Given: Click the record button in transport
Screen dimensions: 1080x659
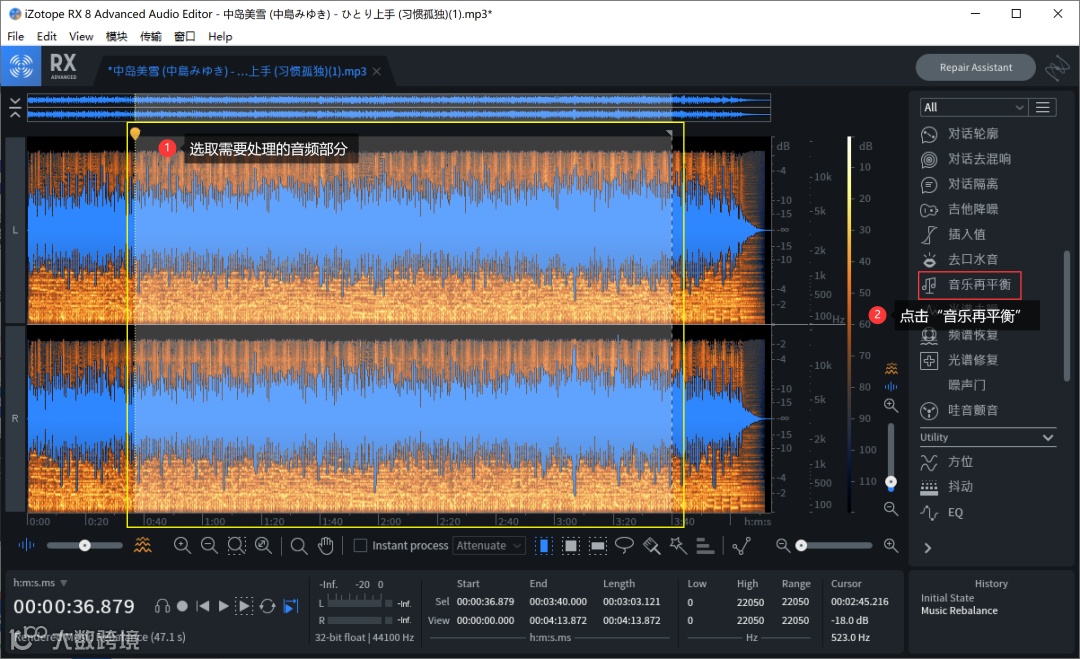Looking at the screenshot, I should click(x=182, y=606).
